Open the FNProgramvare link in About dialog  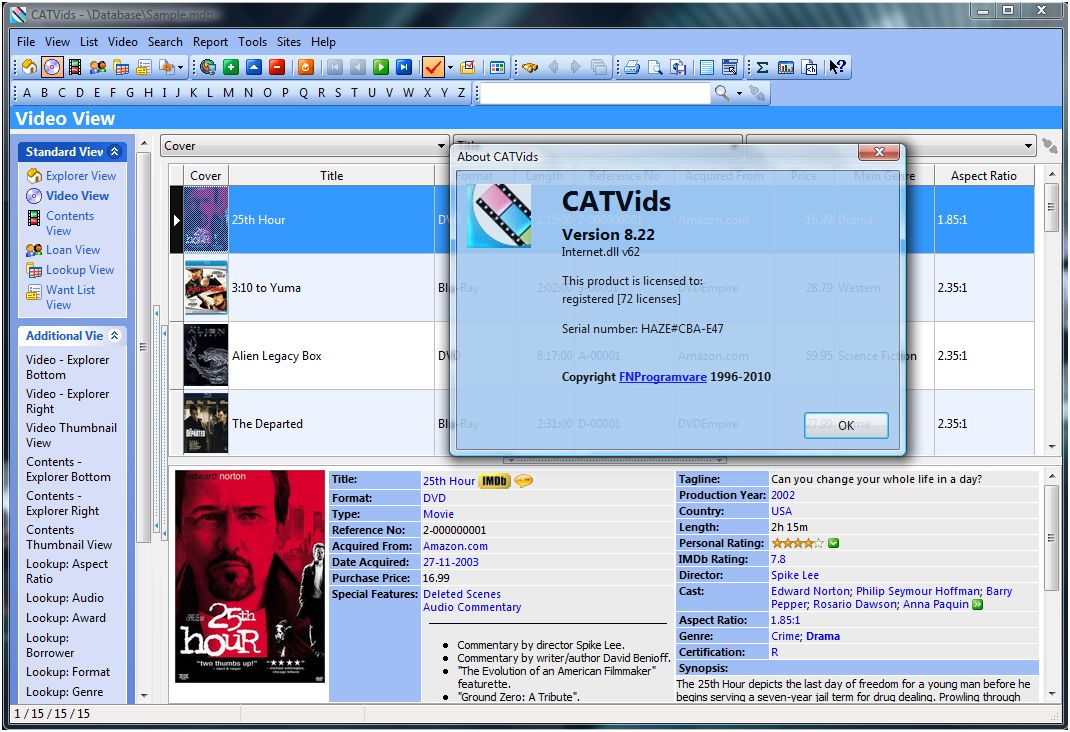tap(663, 377)
